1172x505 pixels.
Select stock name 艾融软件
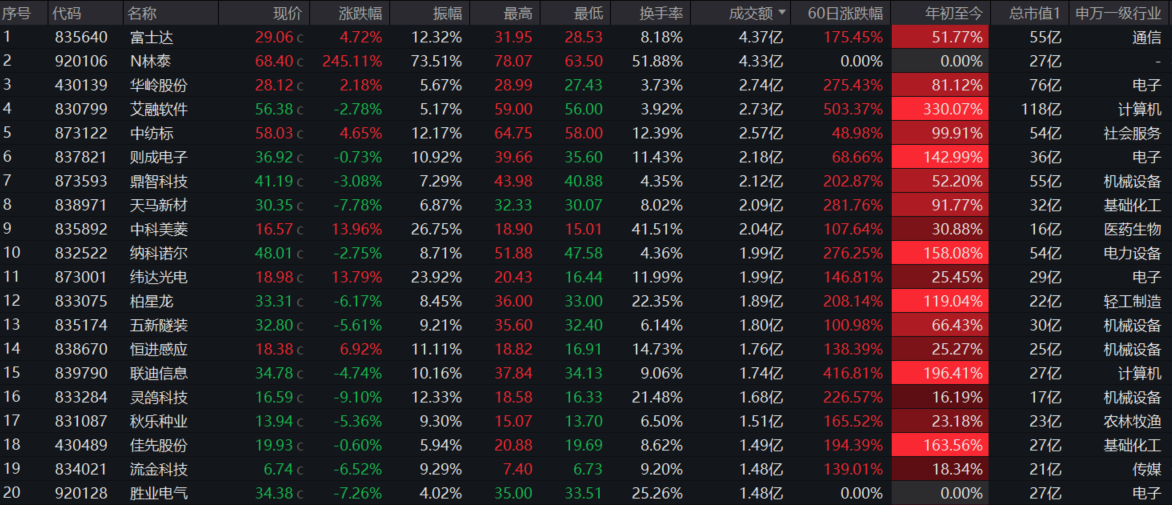pos(158,109)
